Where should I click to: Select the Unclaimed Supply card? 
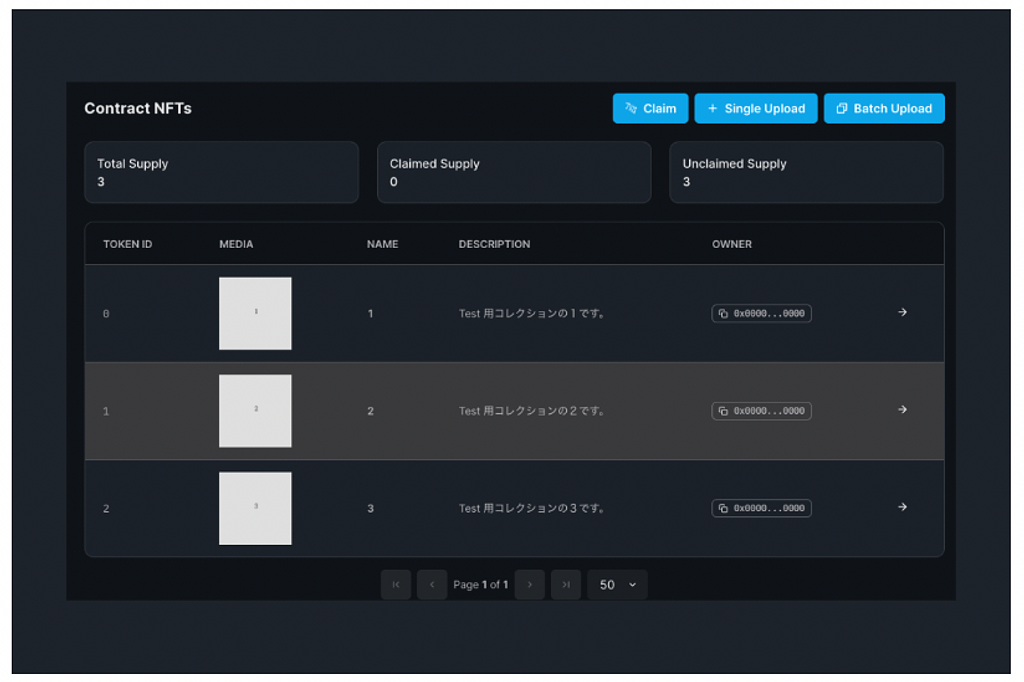[x=807, y=172]
